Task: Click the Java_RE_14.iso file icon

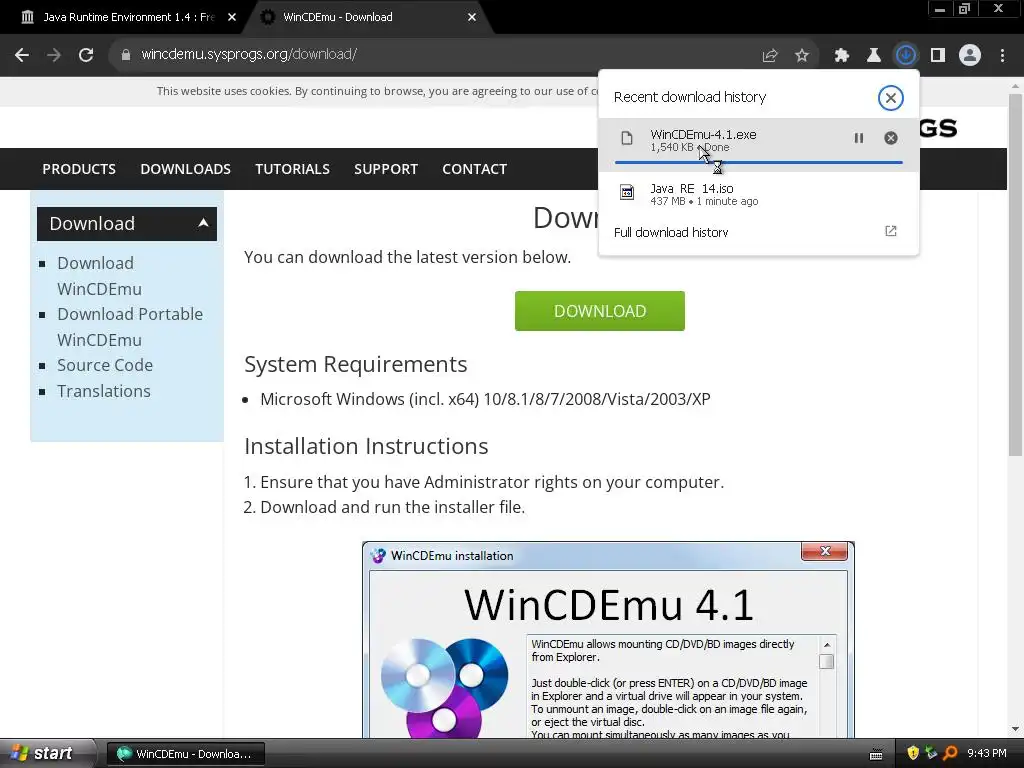Action: pos(627,192)
